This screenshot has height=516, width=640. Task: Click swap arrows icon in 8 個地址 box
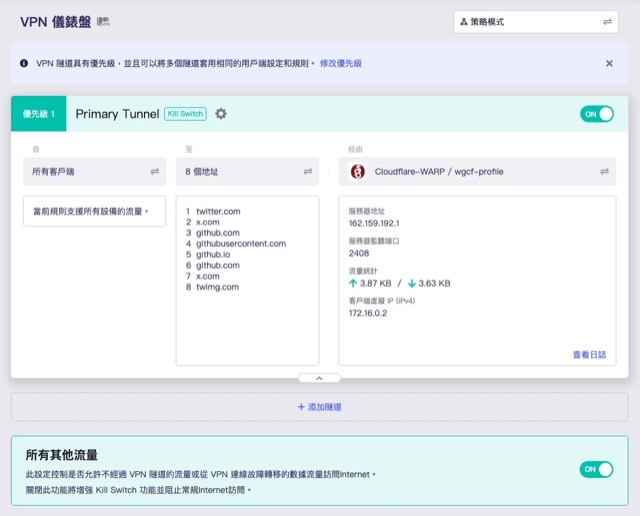pyautogui.click(x=308, y=171)
